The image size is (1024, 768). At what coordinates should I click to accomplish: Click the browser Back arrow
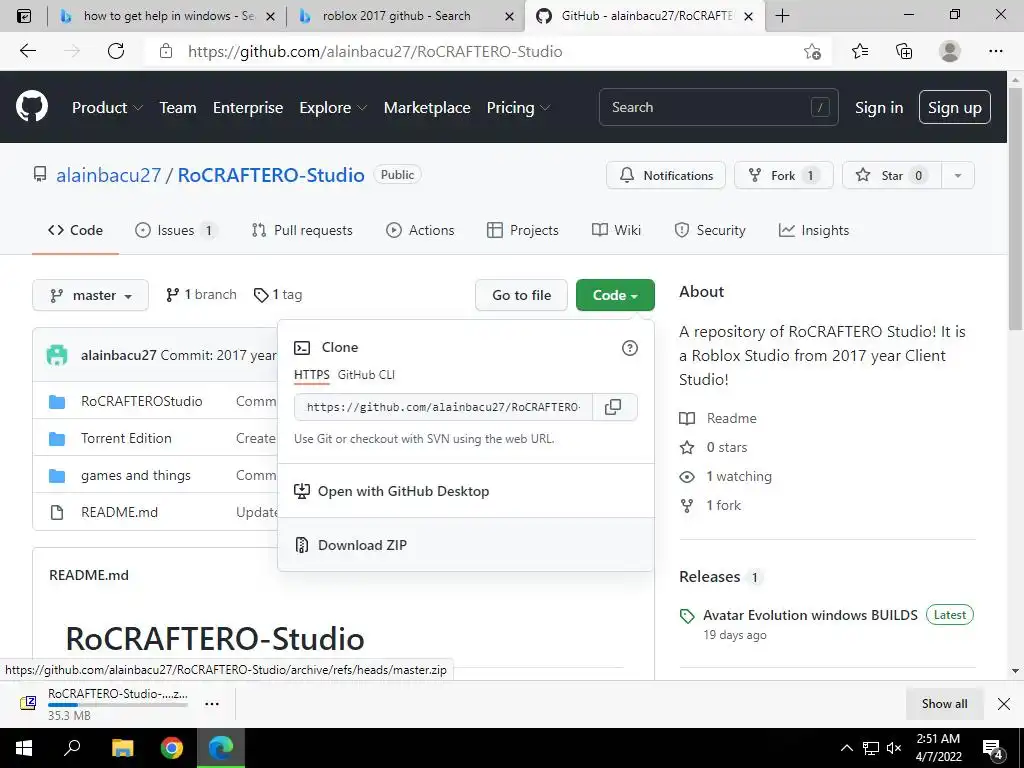[x=27, y=51]
